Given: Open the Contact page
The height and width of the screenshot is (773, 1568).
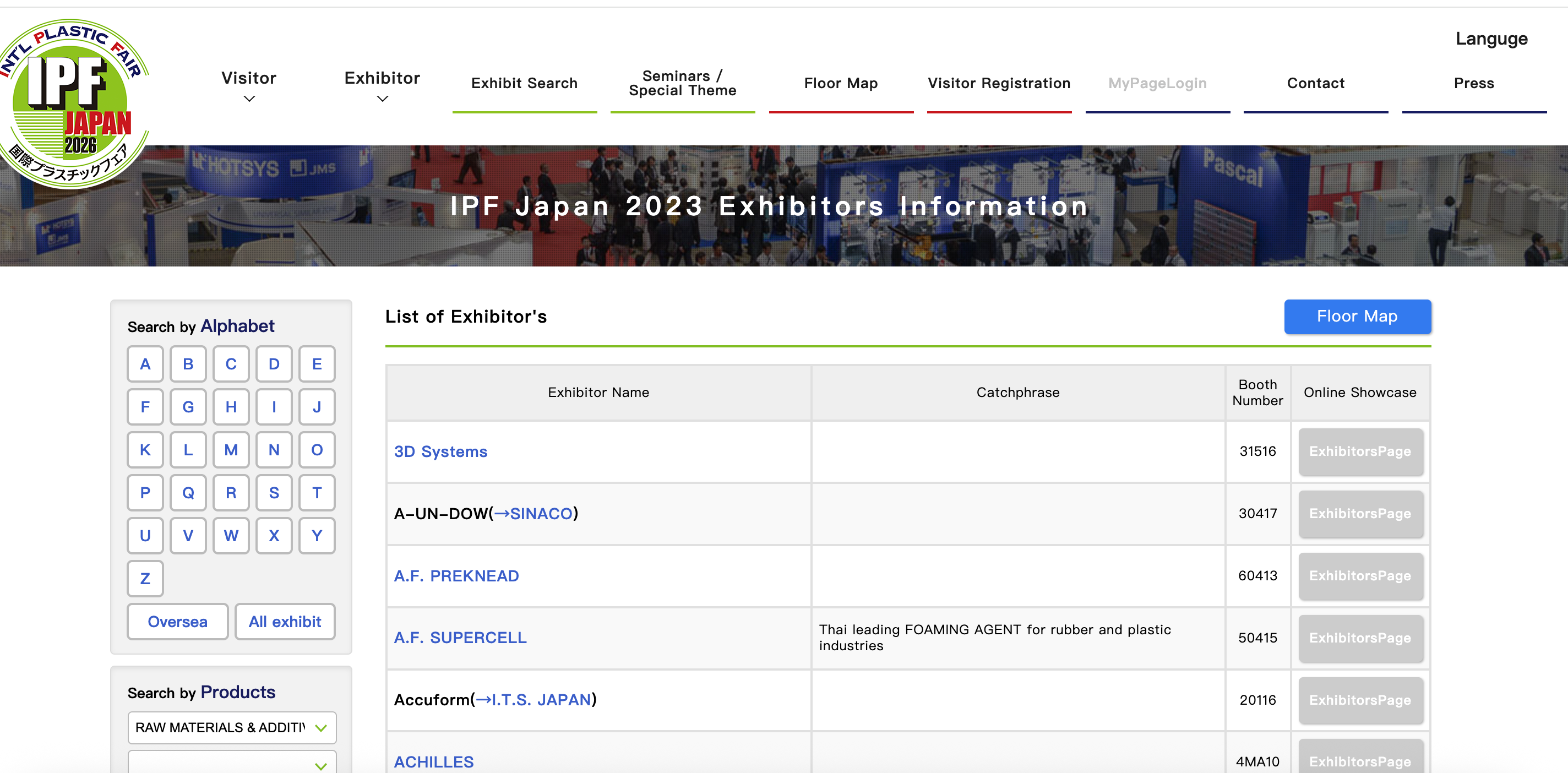Looking at the screenshot, I should pos(1315,83).
